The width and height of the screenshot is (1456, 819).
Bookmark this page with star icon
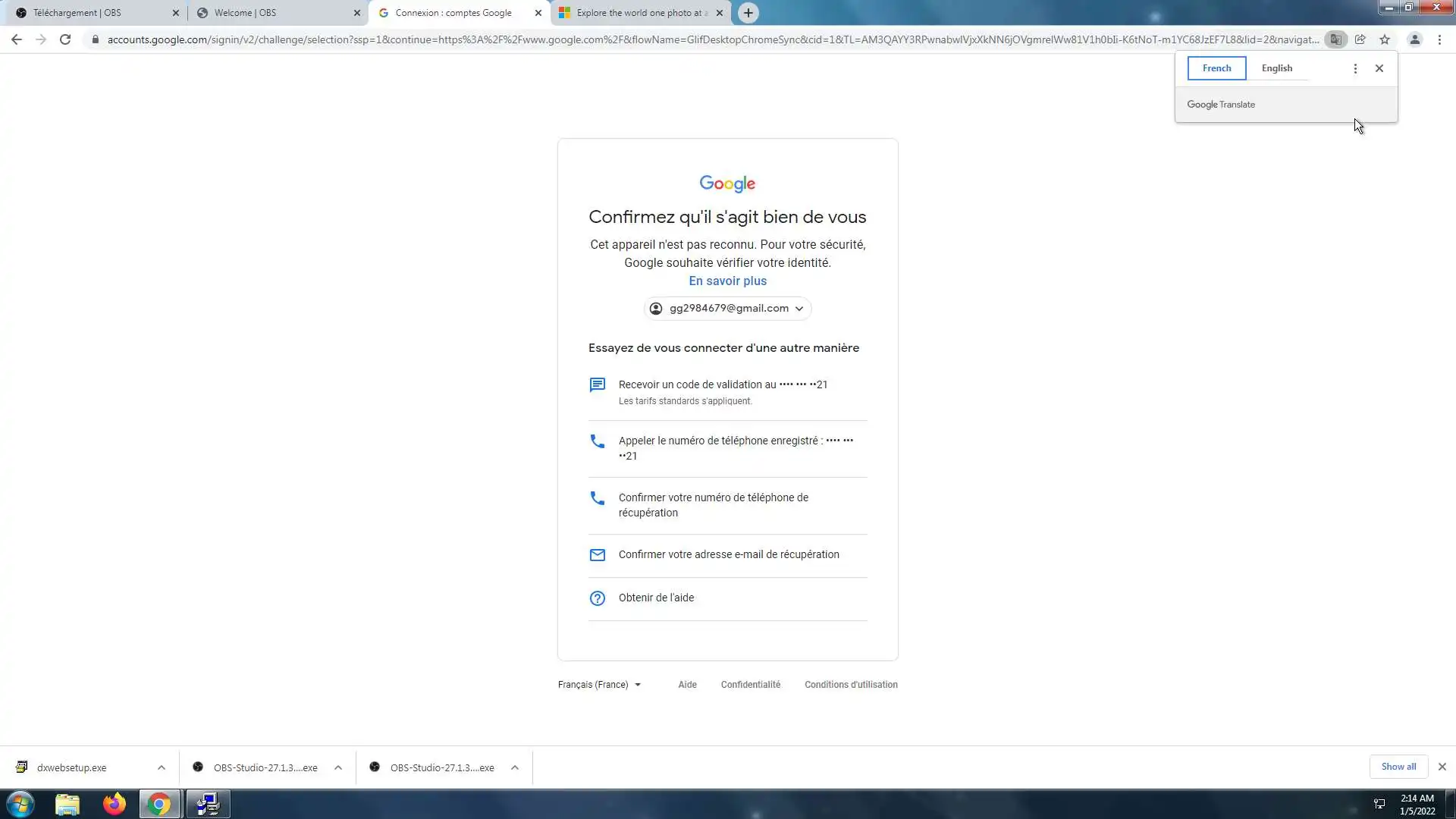1385,39
